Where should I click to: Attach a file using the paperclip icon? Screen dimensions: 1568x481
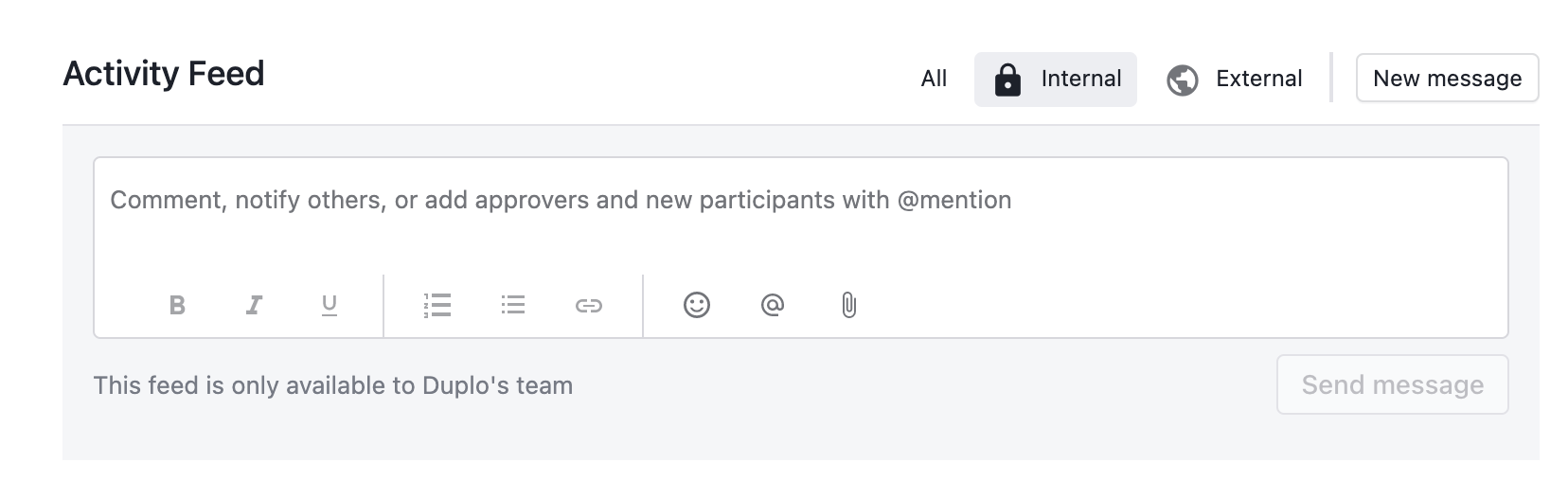pyautogui.click(x=849, y=305)
